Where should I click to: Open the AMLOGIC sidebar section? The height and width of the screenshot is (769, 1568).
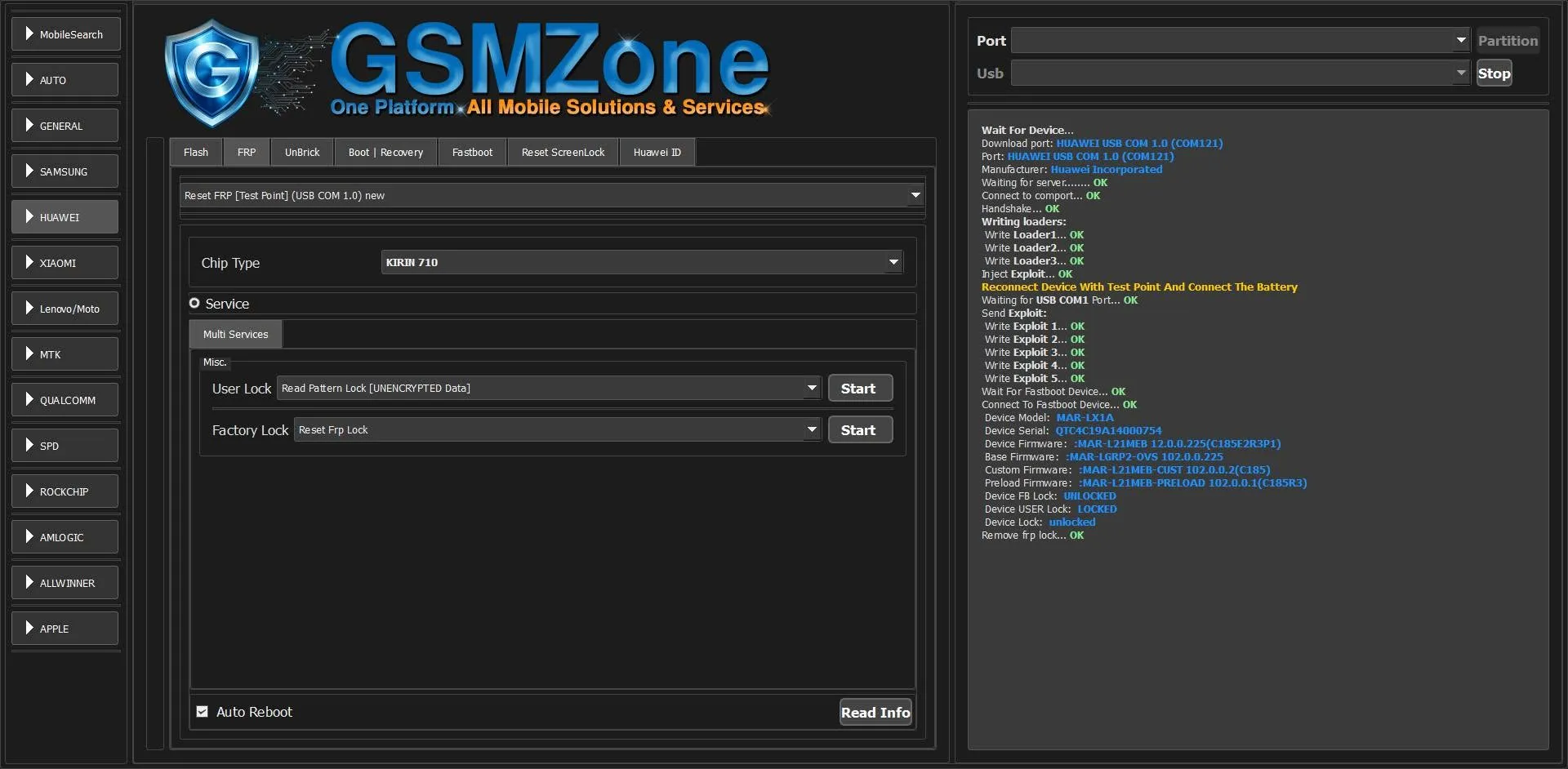point(65,537)
